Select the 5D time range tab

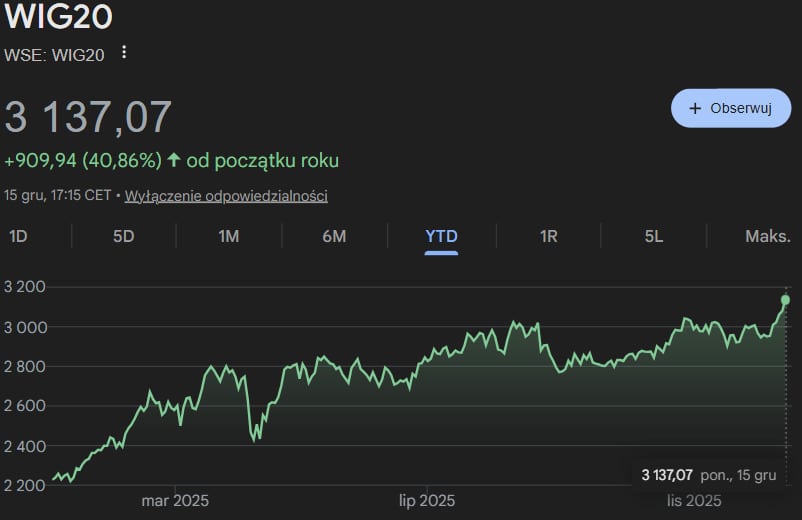point(123,236)
